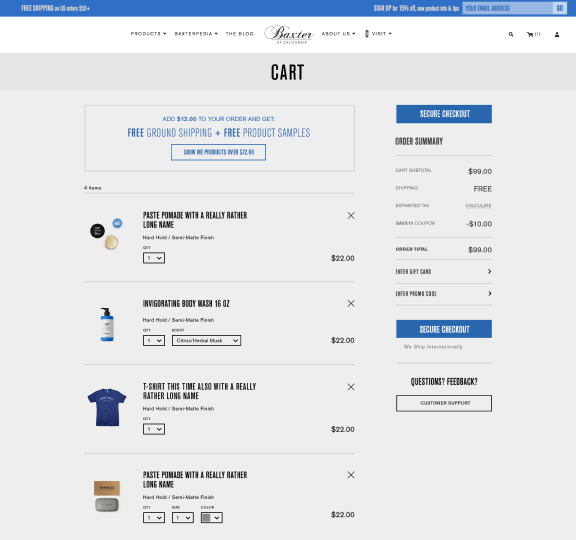Click T-Shirt This Time Also product title
Screen dimensions: 576x540
click(199, 391)
